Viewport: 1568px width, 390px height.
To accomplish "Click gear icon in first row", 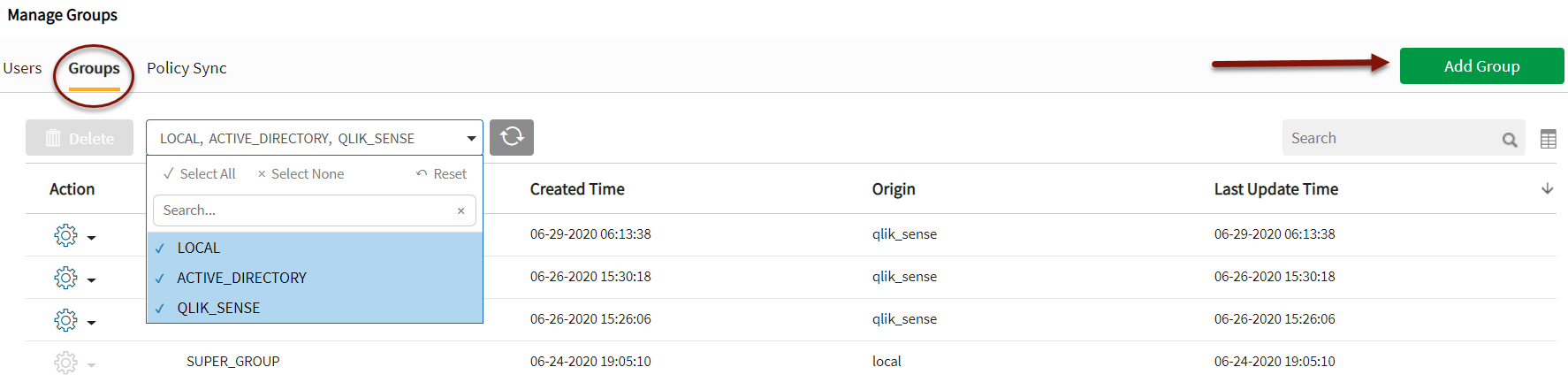I will (65, 235).
